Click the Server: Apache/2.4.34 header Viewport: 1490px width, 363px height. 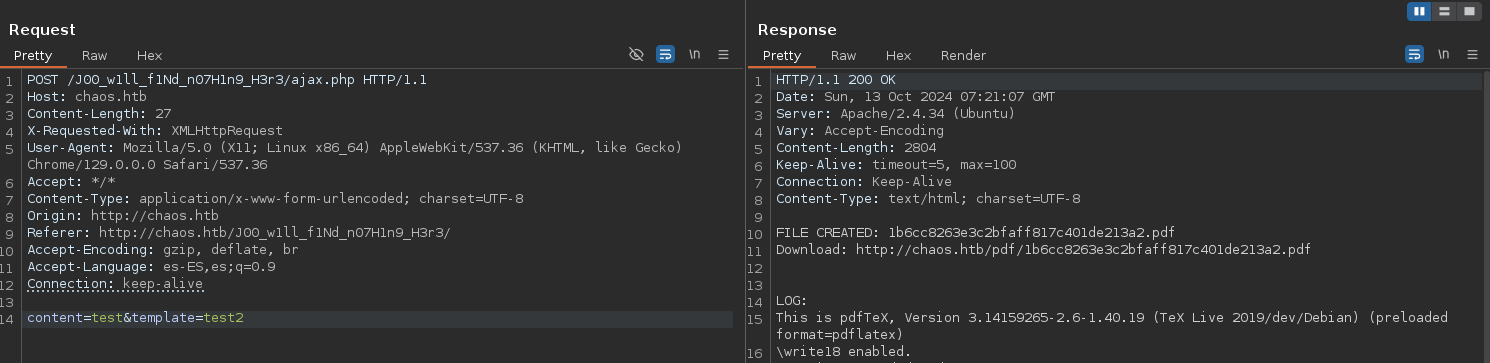click(x=895, y=113)
